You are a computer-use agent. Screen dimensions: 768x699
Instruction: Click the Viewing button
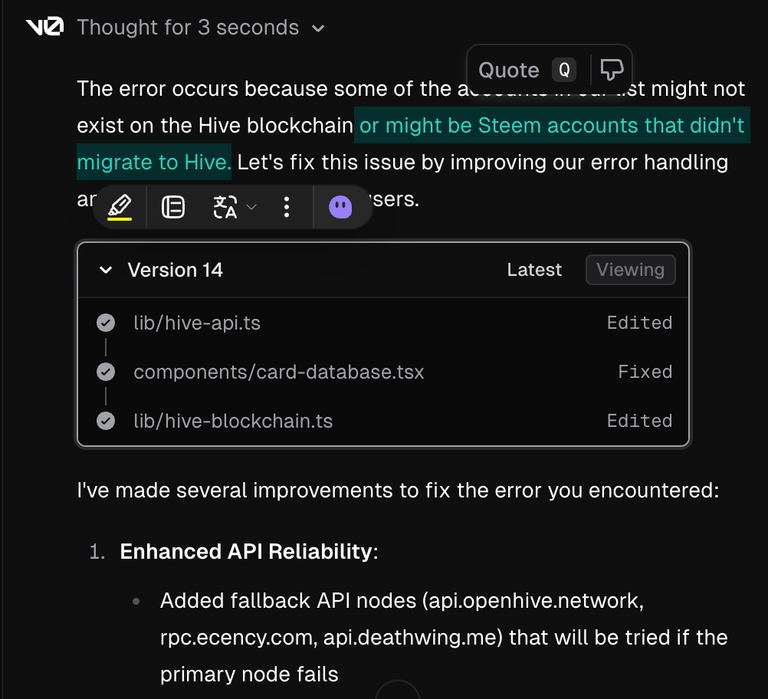tap(630, 270)
